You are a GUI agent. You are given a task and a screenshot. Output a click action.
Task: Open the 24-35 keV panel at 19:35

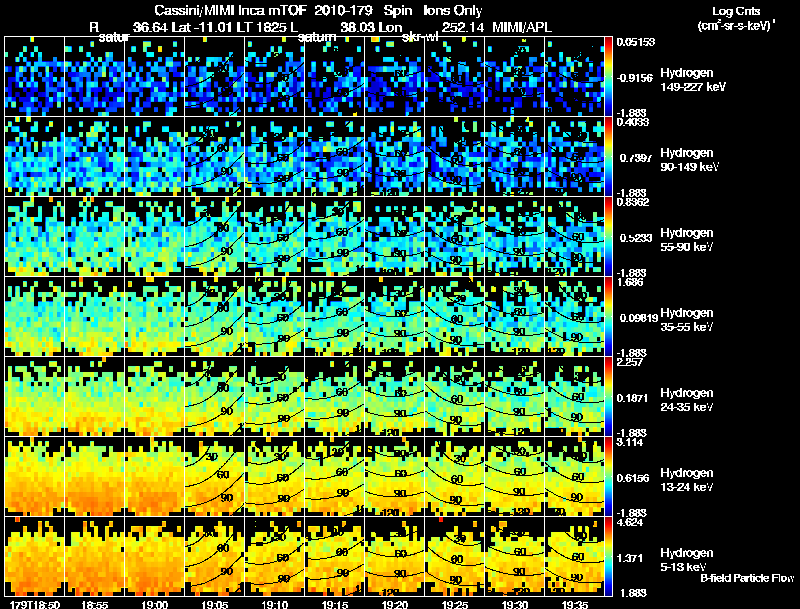[574, 396]
